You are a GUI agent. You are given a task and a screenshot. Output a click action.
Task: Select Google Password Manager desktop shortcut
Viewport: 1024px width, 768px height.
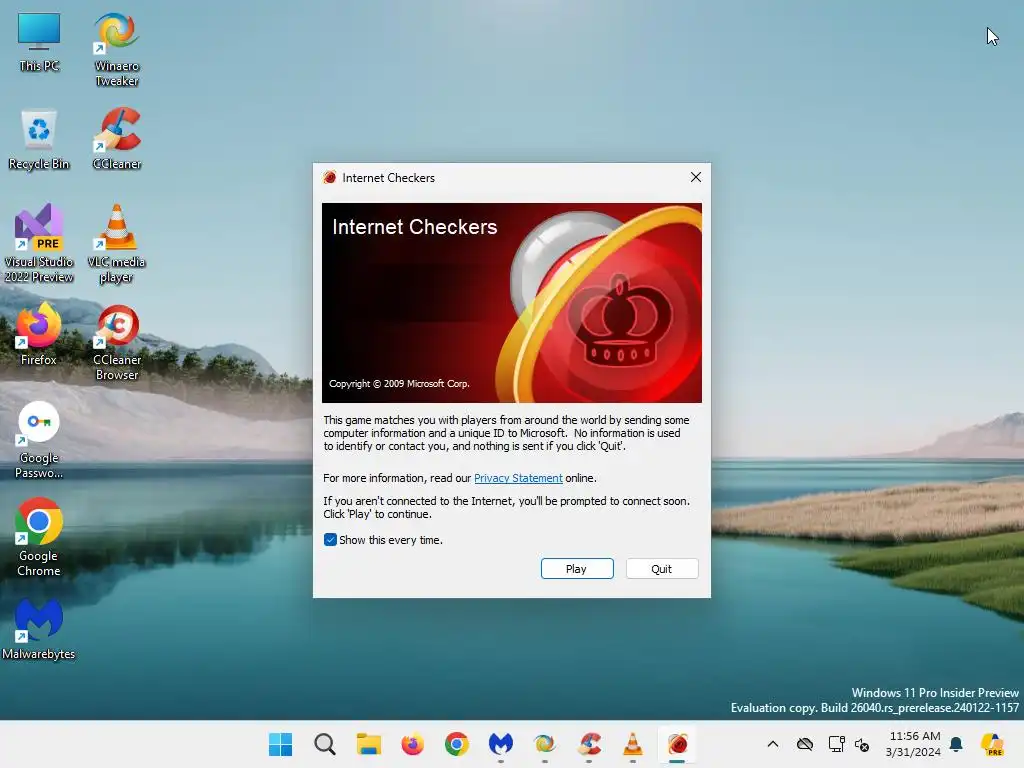pyautogui.click(x=39, y=441)
